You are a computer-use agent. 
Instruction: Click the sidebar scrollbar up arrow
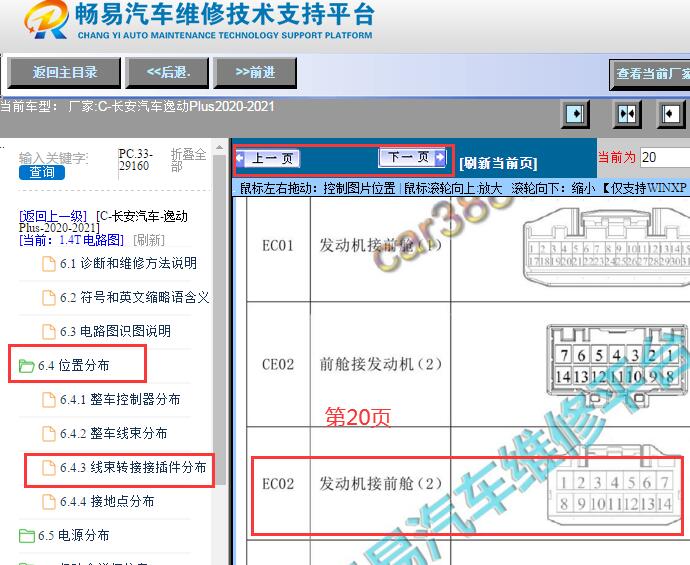pyautogui.click(x=219, y=147)
